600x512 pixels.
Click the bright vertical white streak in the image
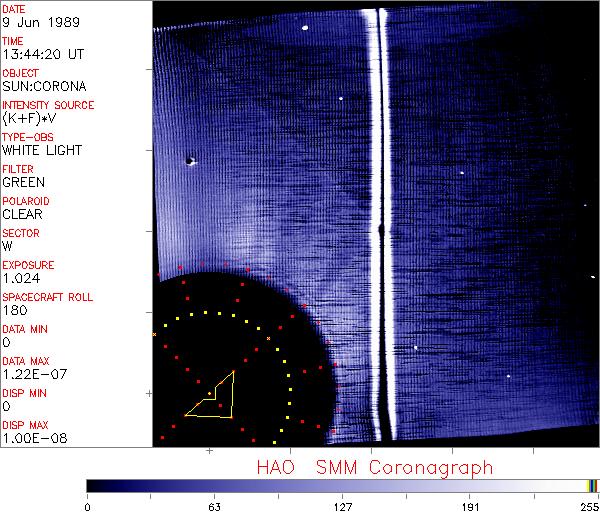(378, 200)
